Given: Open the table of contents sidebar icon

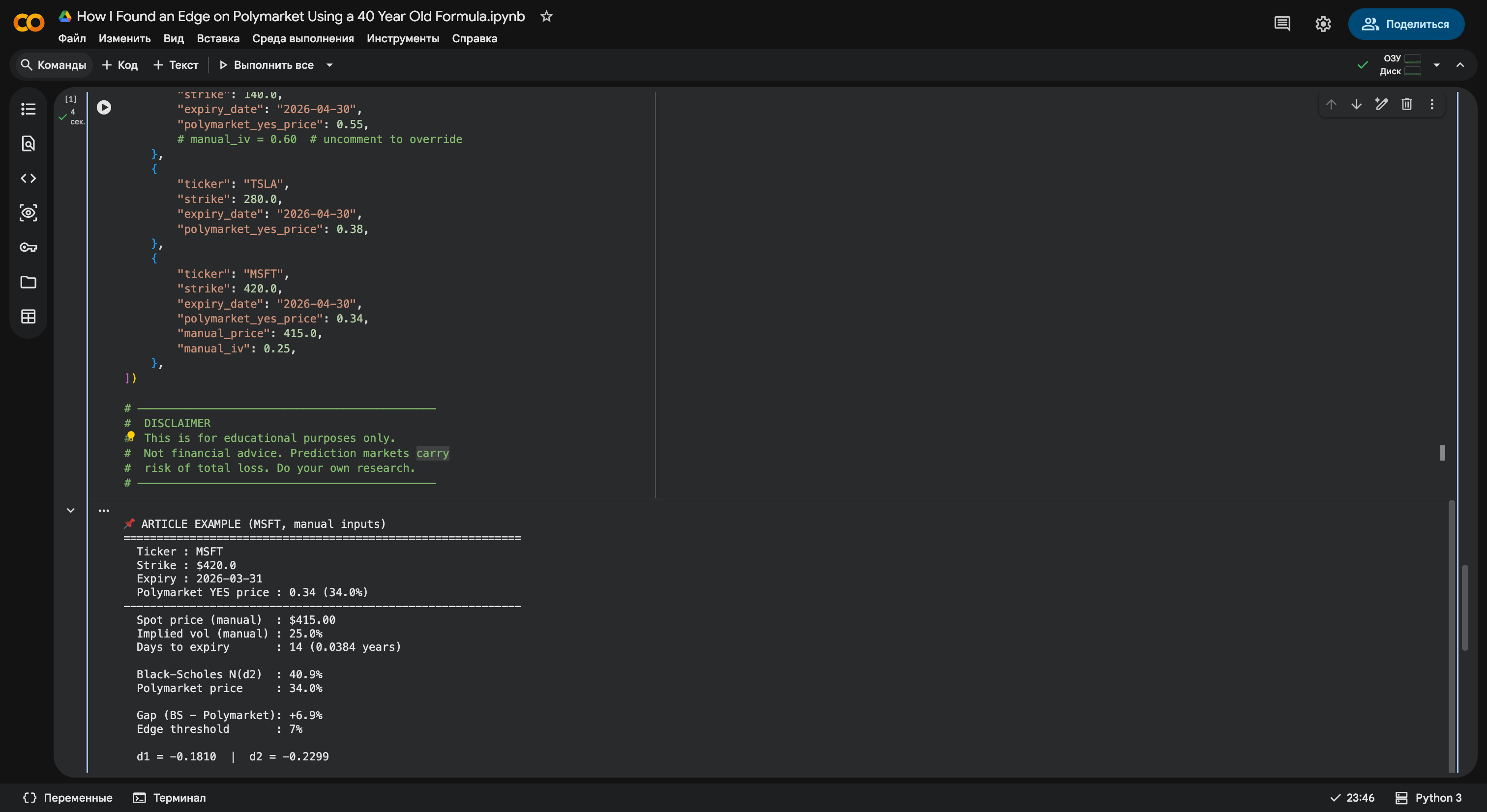Looking at the screenshot, I should [x=28, y=109].
